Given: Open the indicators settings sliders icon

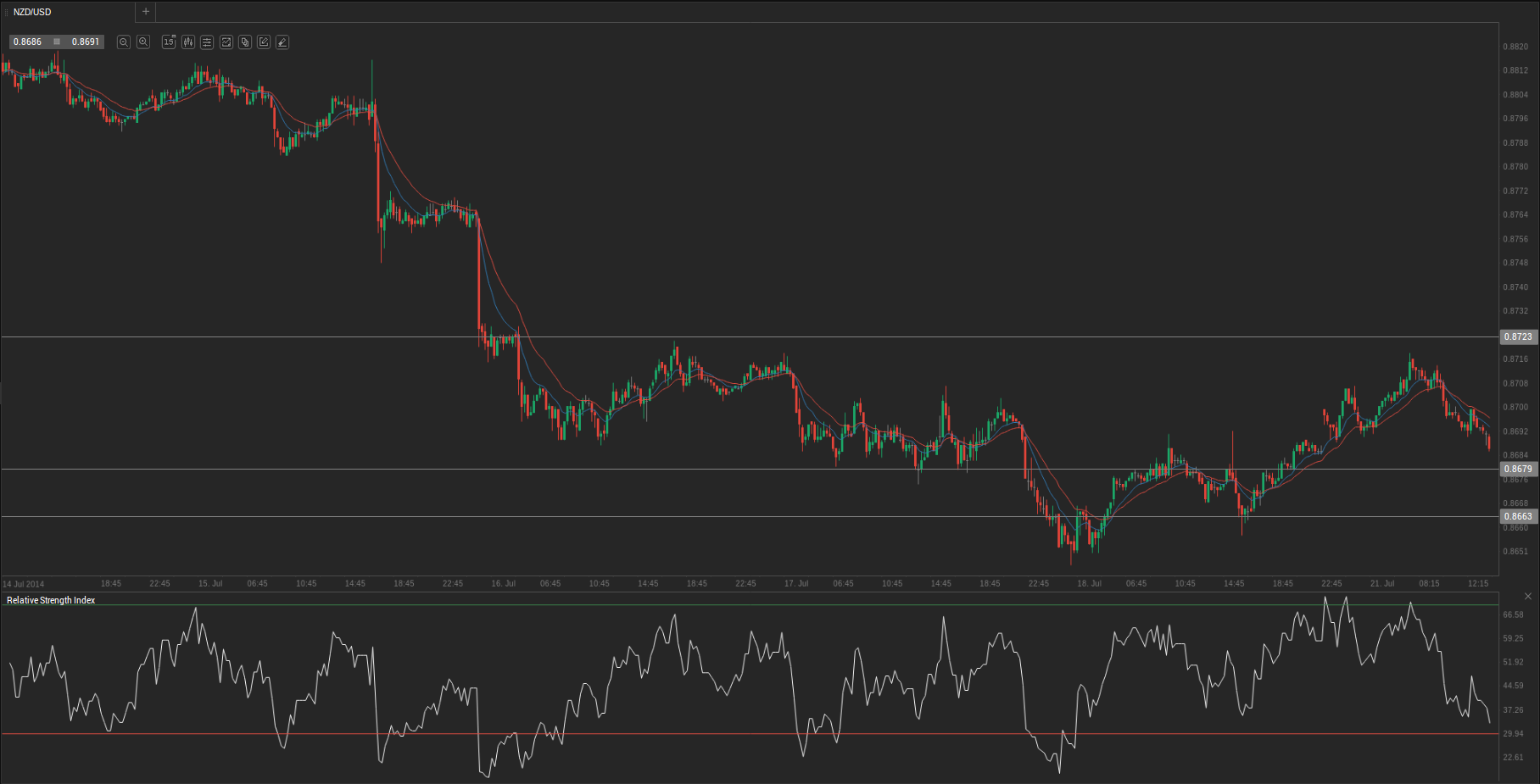Looking at the screenshot, I should click(207, 42).
